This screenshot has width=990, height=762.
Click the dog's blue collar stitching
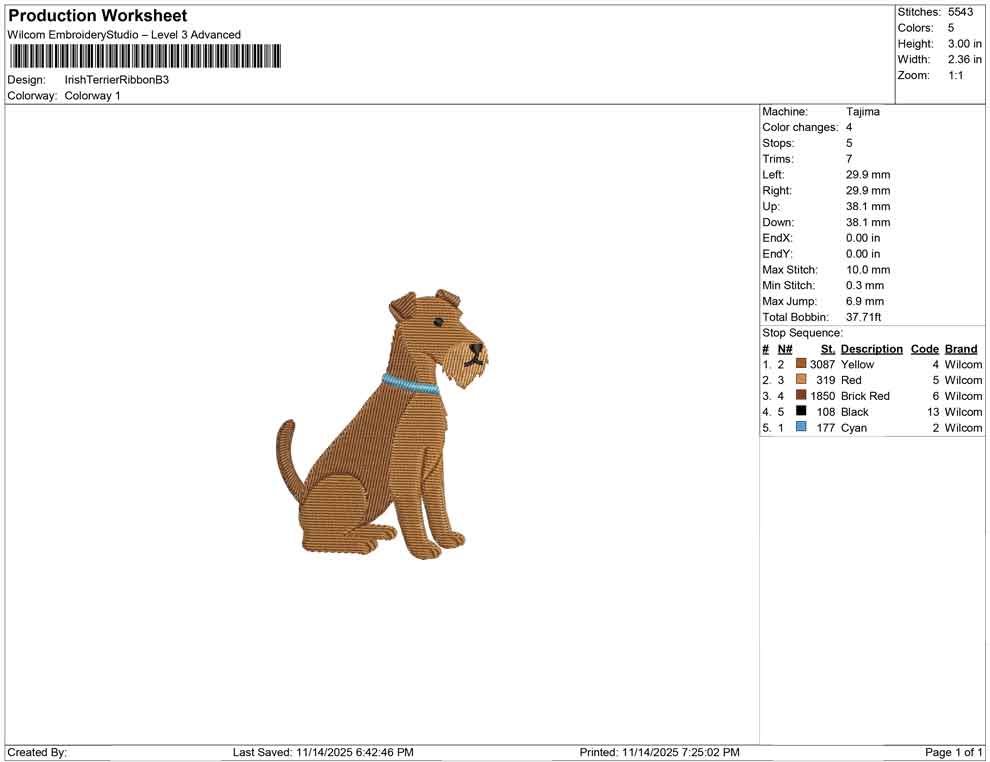point(410,383)
